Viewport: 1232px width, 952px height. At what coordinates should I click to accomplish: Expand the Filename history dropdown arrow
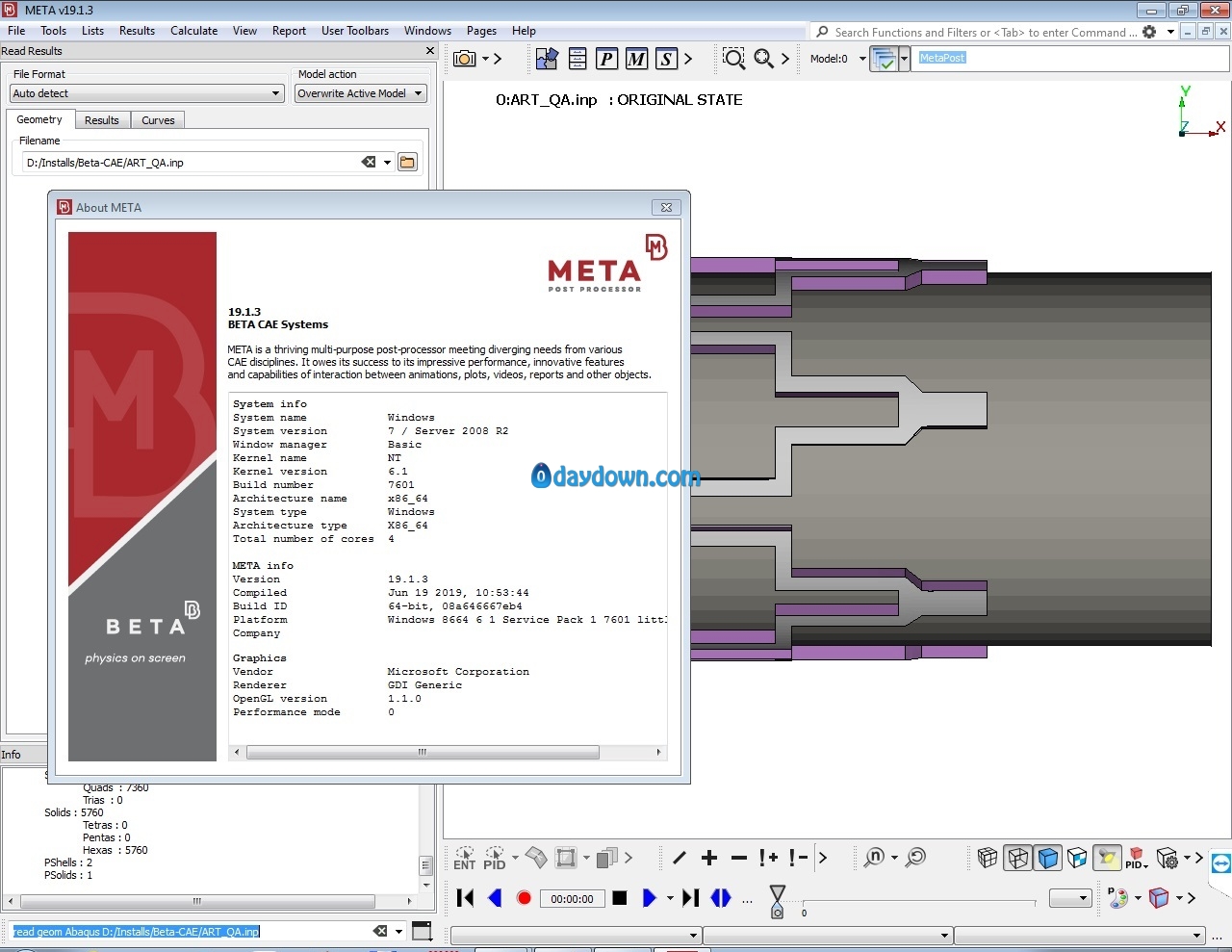(388, 163)
